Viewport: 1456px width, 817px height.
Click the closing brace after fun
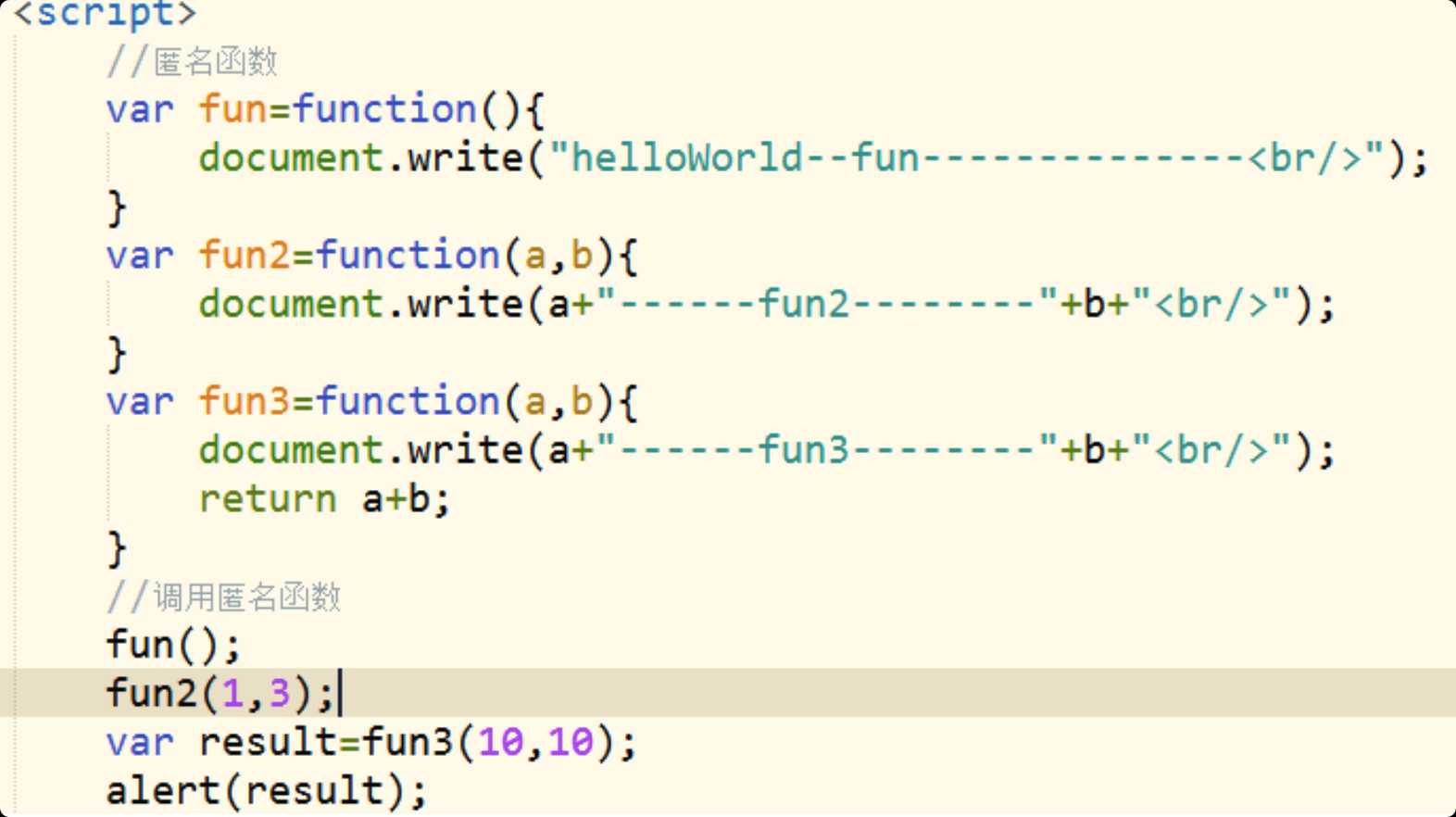[117, 207]
